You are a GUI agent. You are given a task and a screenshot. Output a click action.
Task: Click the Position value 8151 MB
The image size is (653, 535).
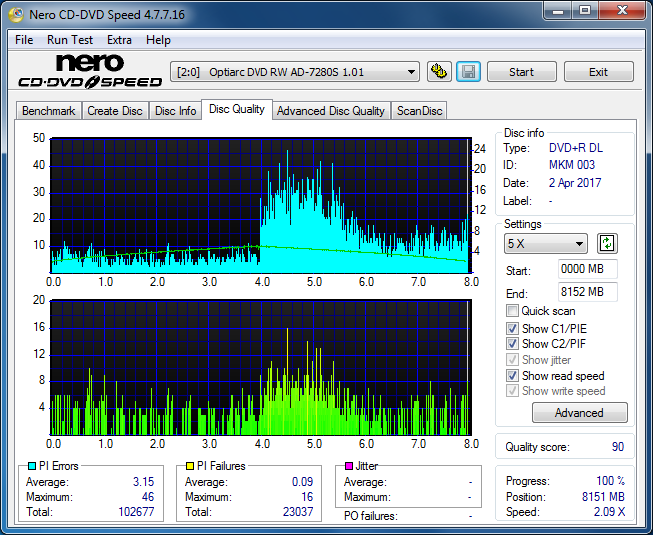click(603, 497)
